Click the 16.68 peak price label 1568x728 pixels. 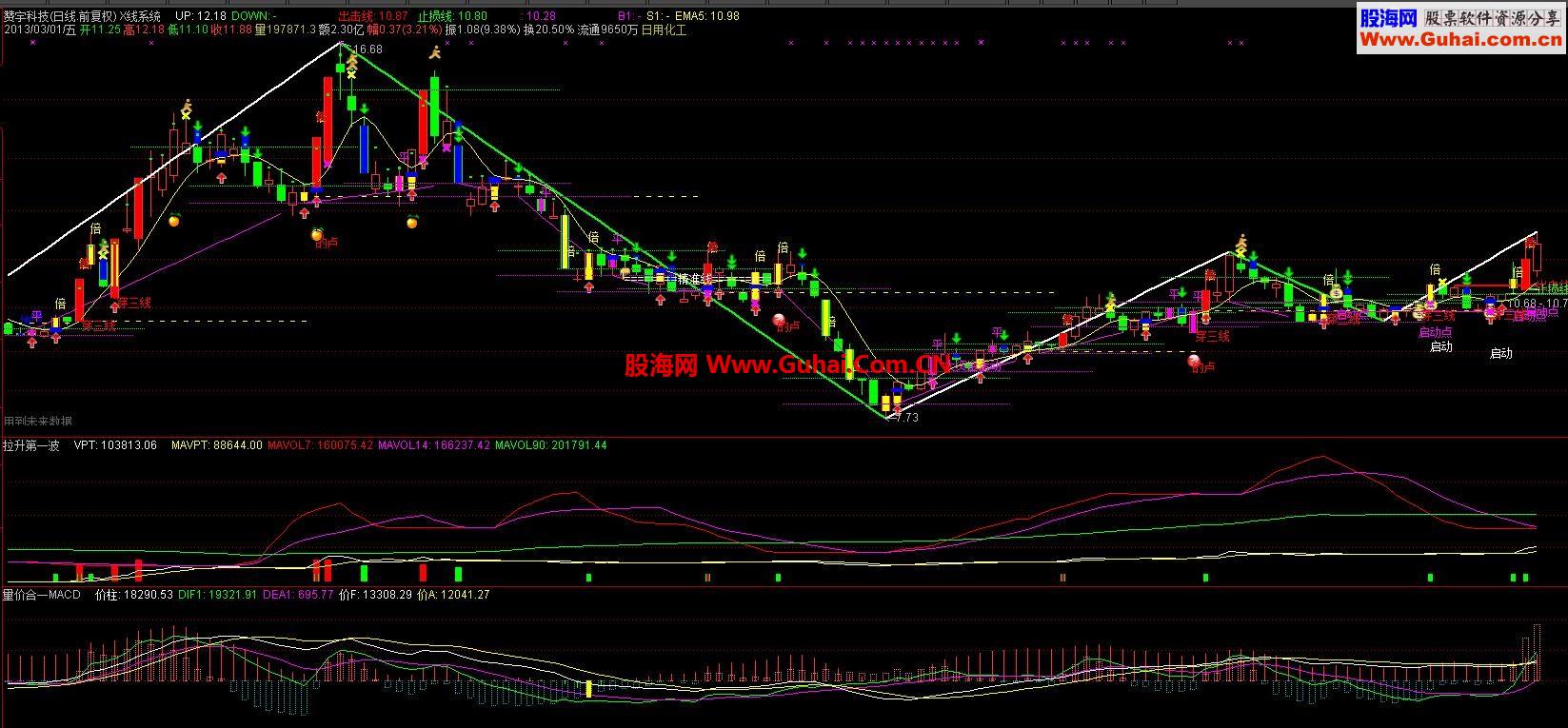pyautogui.click(x=367, y=49)
